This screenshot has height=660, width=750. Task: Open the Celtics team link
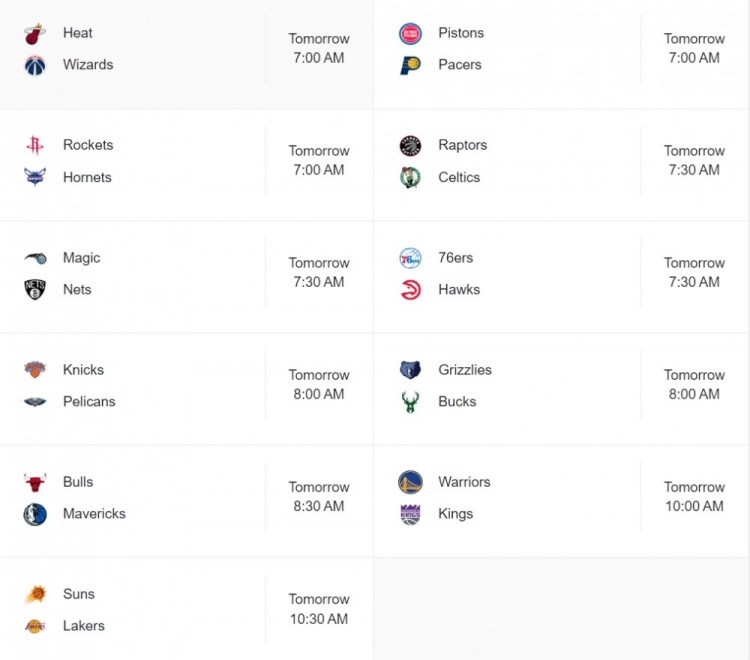(459, 177)
